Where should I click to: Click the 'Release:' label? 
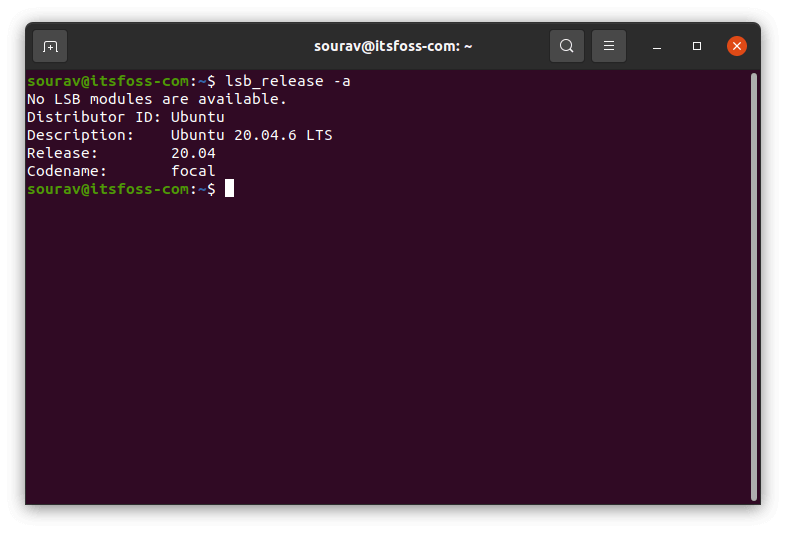[62, 153]
